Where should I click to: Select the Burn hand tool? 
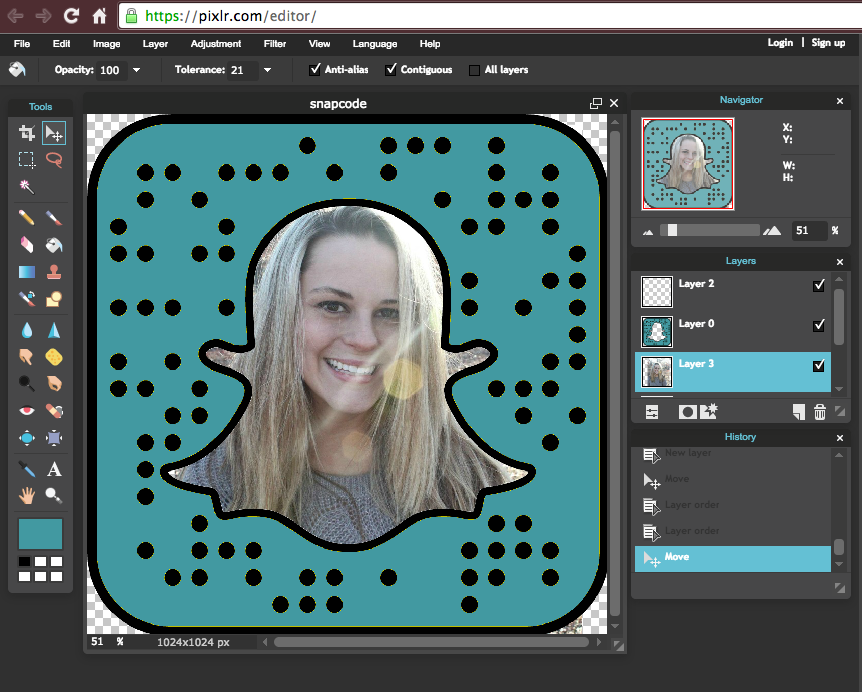click(x=54, y=384)
